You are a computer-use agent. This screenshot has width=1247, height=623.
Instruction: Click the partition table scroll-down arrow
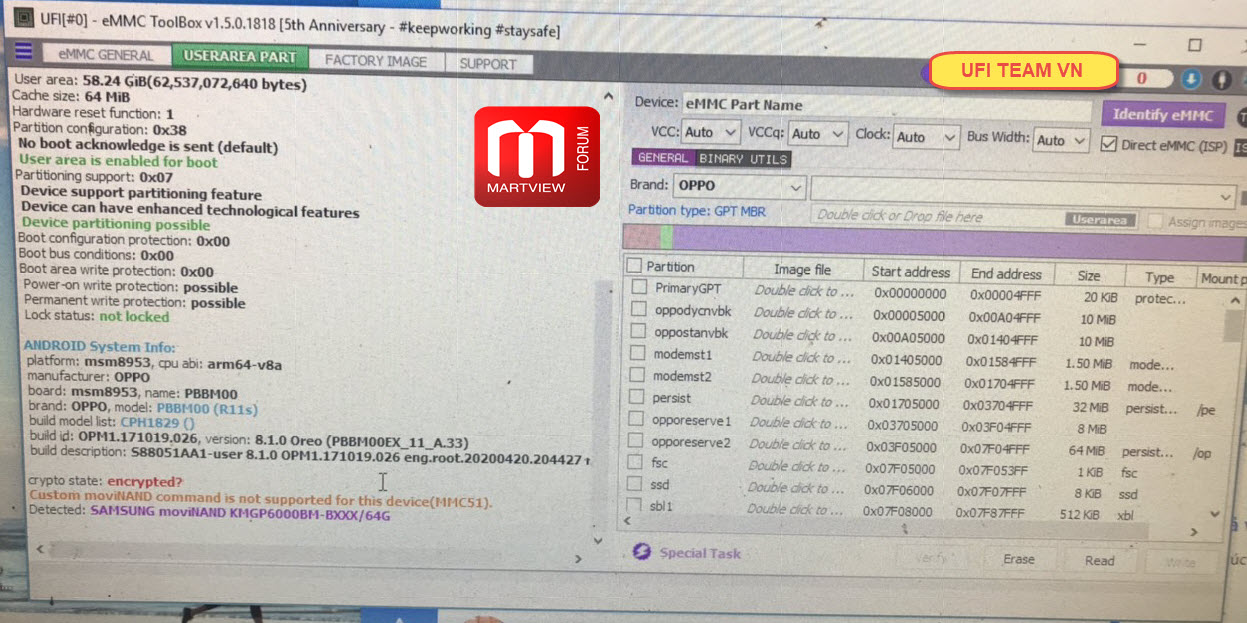point(1215,513)
